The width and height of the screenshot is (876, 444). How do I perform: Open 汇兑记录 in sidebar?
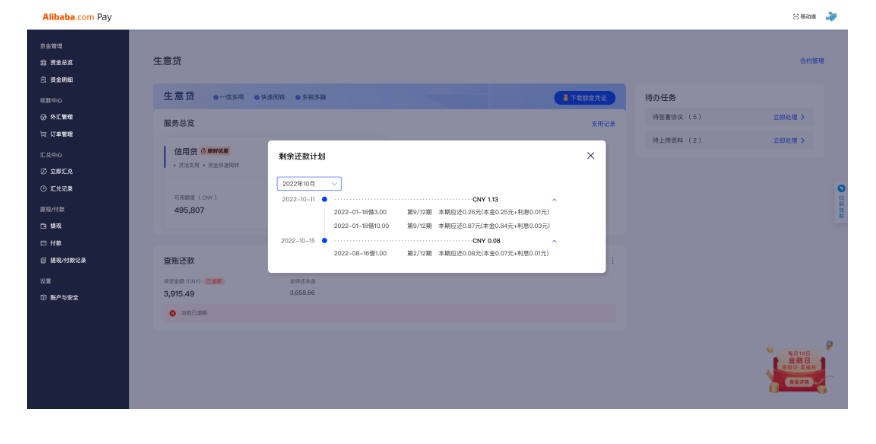point(61,189)
